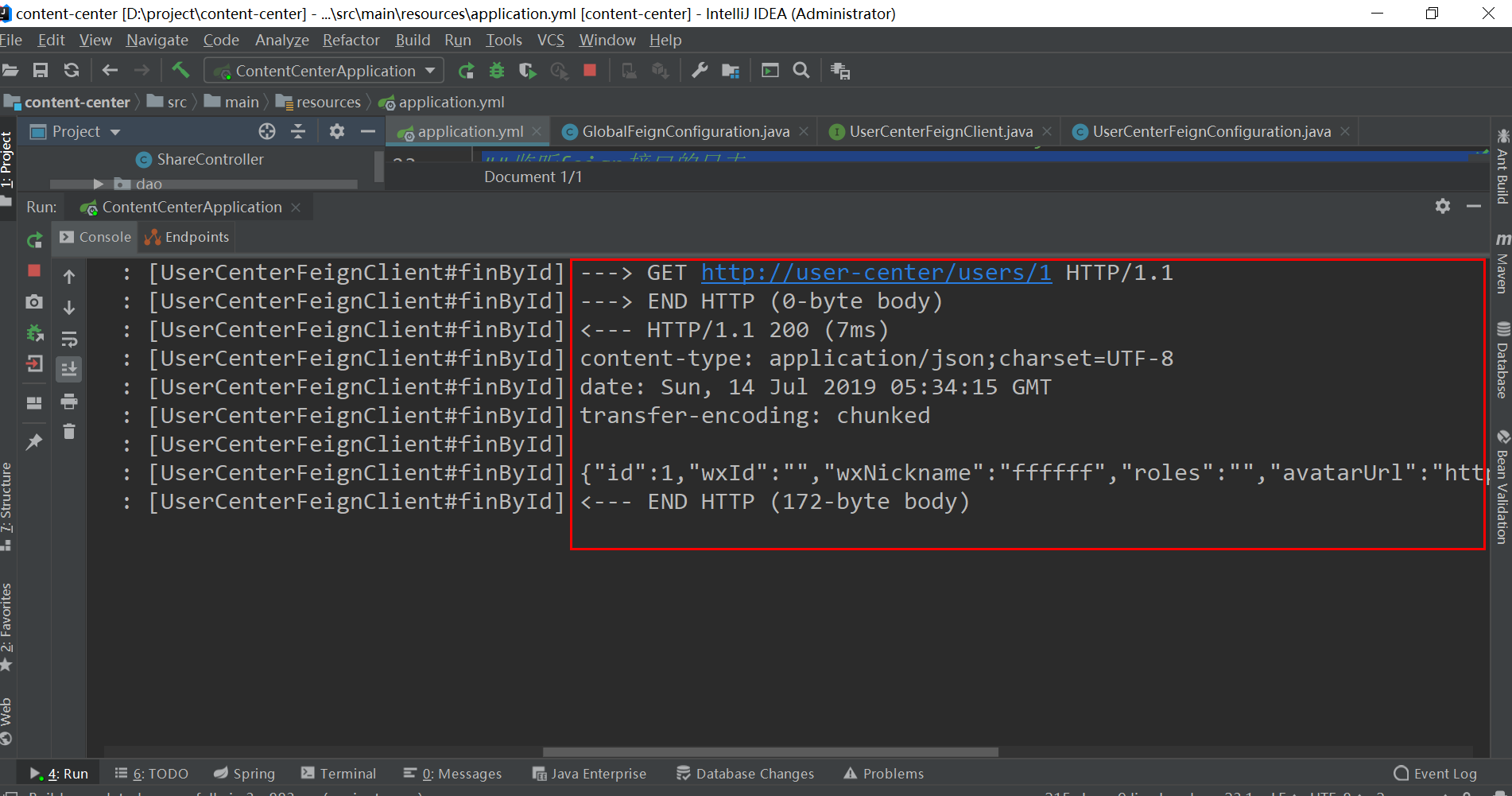Hide the Project panel with minus icon

pyautogui.click(x=367, y=131)
